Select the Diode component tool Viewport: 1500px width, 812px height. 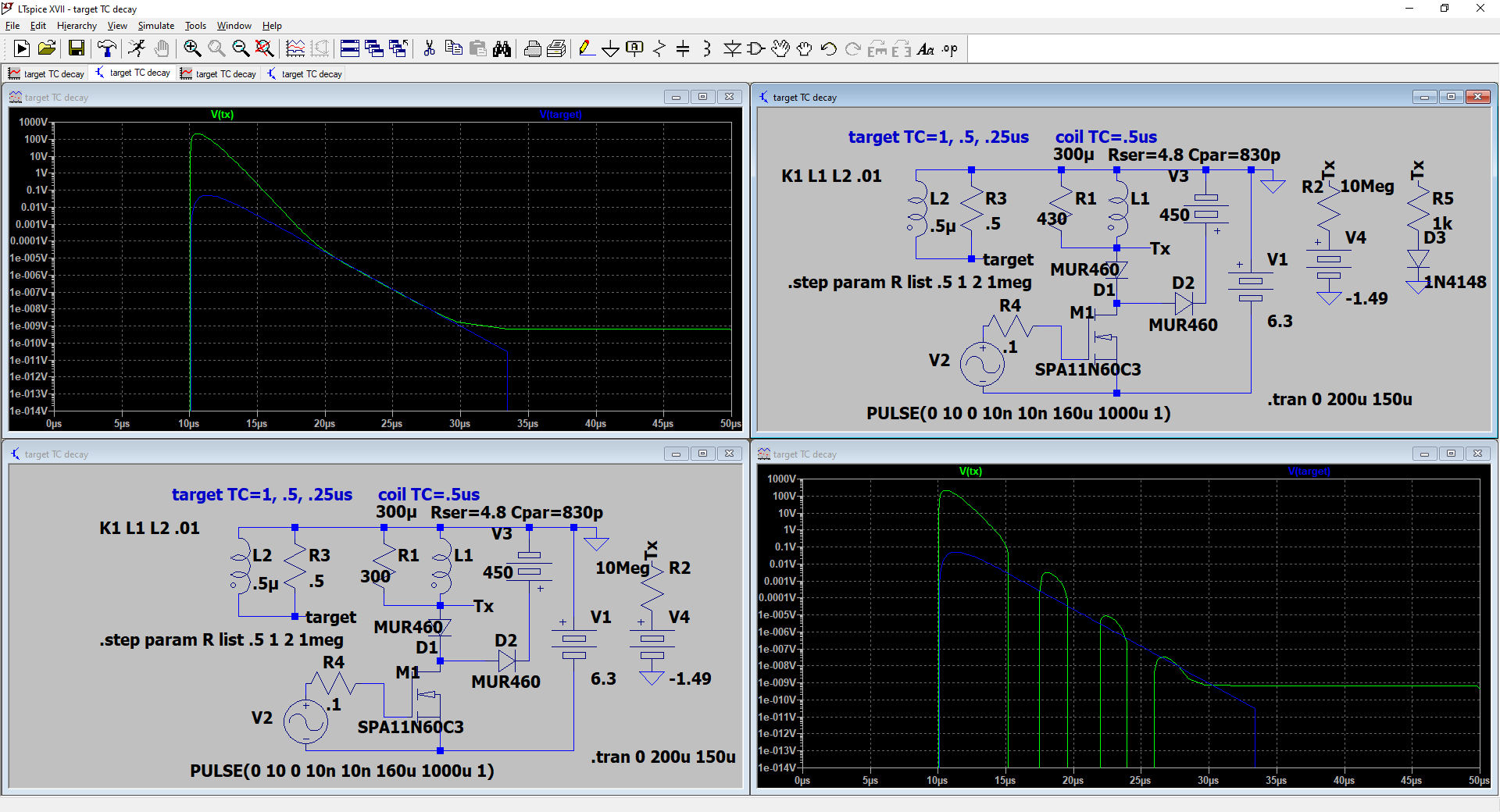click(x=732, y=49)
